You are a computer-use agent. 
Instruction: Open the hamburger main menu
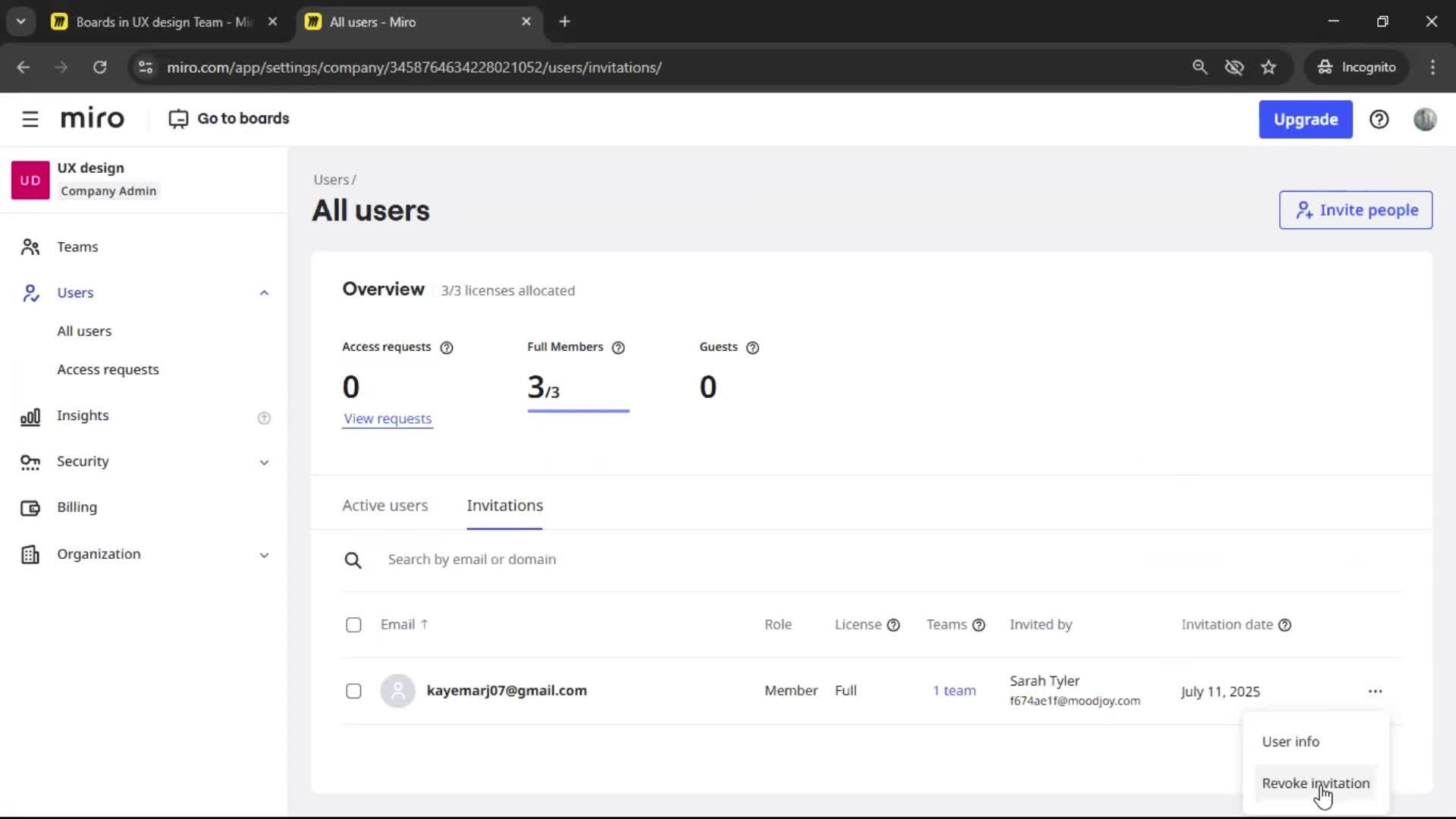coord(30,119)
